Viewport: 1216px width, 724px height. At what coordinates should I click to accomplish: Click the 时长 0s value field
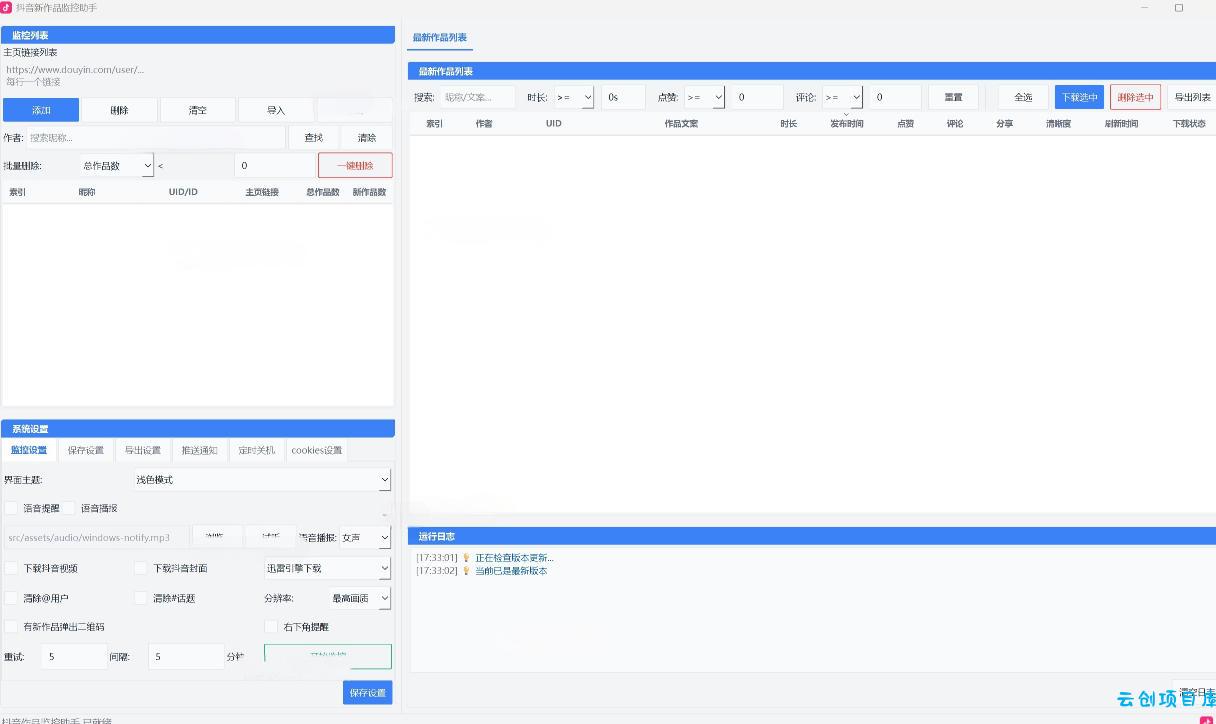[x=623, y=97]
